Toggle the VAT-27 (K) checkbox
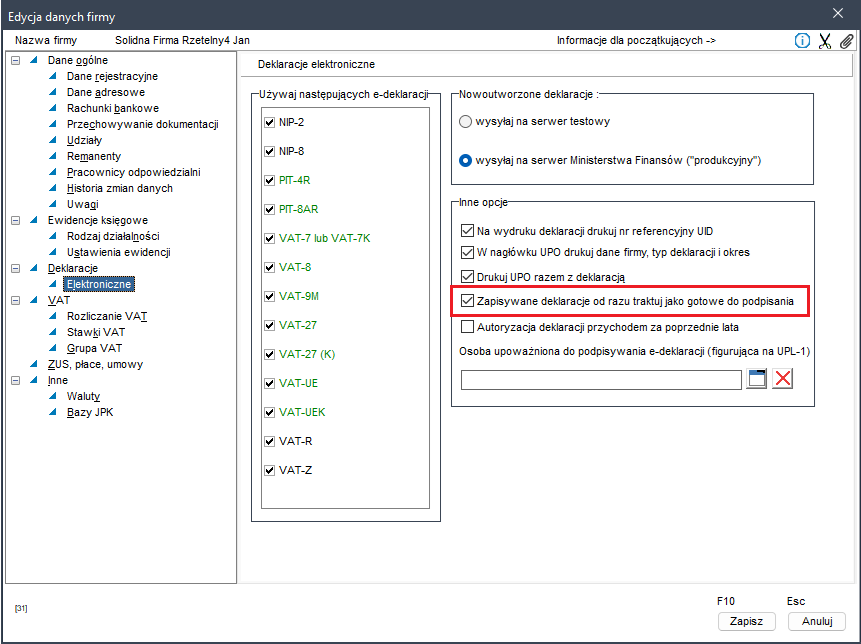Viewport: 861px width, 644px height. pyautogui.click(x=269, y=355)
